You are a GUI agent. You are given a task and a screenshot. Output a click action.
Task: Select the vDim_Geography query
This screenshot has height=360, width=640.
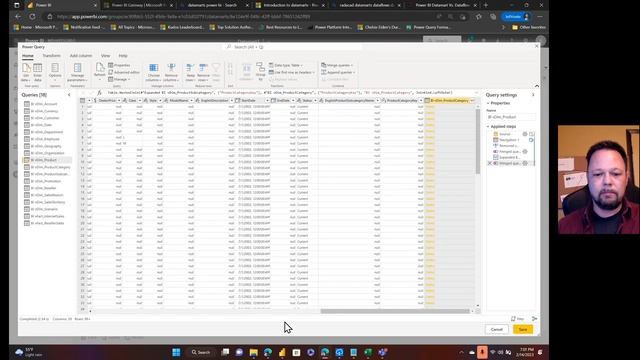click(46, 146)
